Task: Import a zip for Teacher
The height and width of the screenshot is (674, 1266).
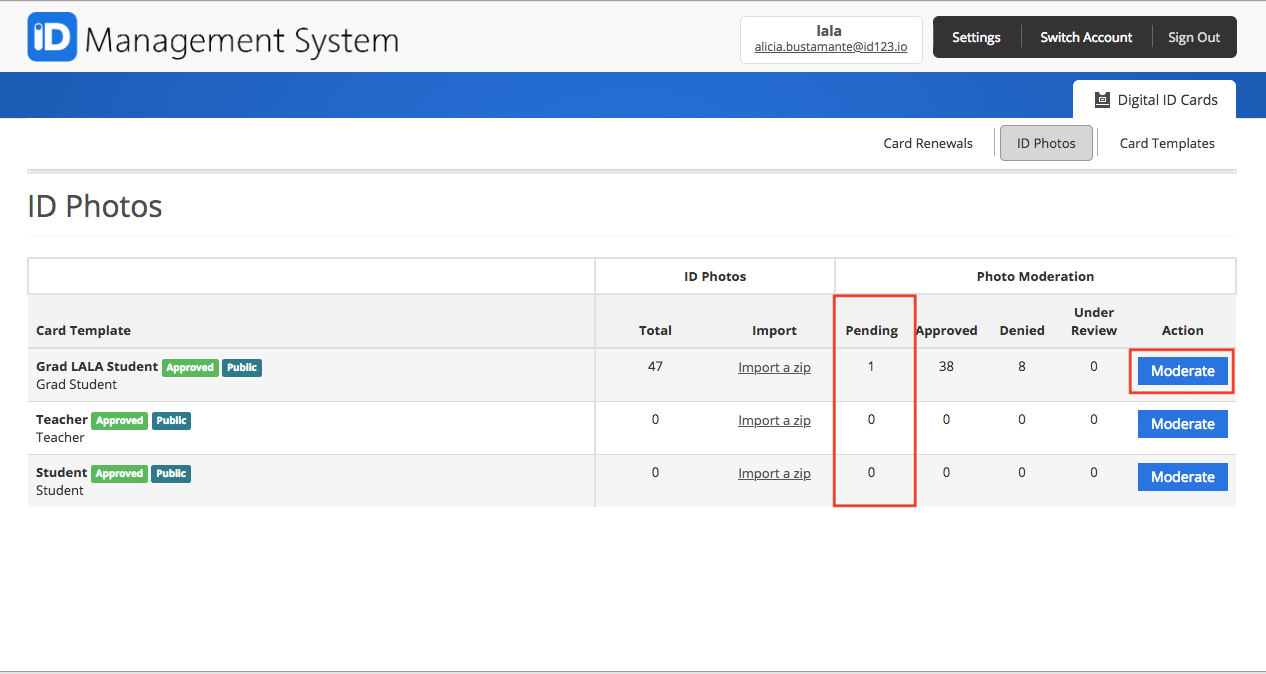Action: [774, 420]
